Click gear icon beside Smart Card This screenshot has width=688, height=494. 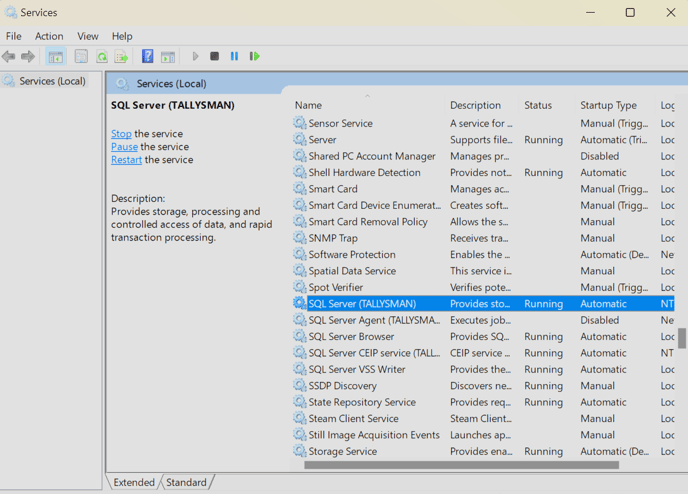pos(300,189)
